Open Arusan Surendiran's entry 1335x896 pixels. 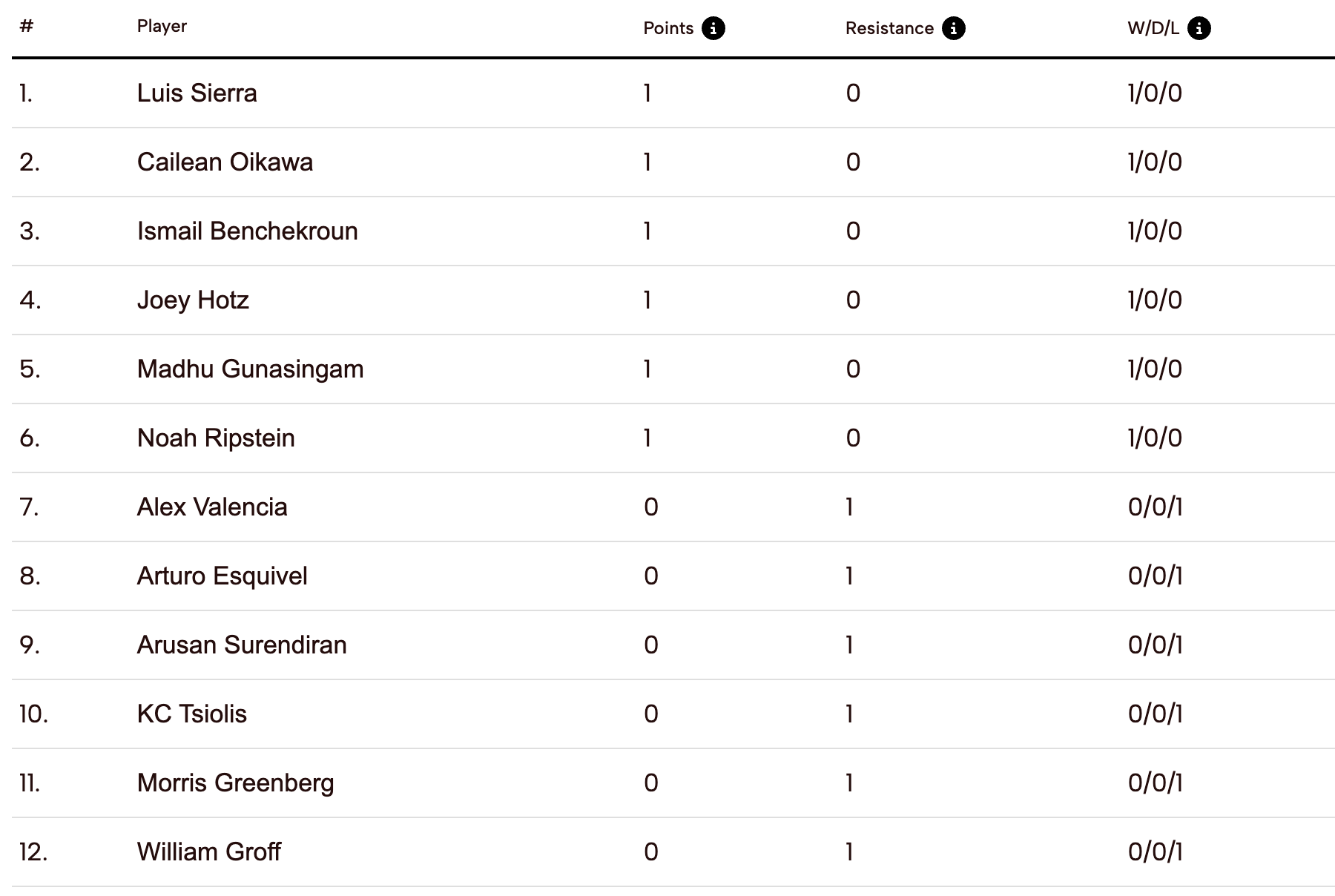tap(242, 645)
